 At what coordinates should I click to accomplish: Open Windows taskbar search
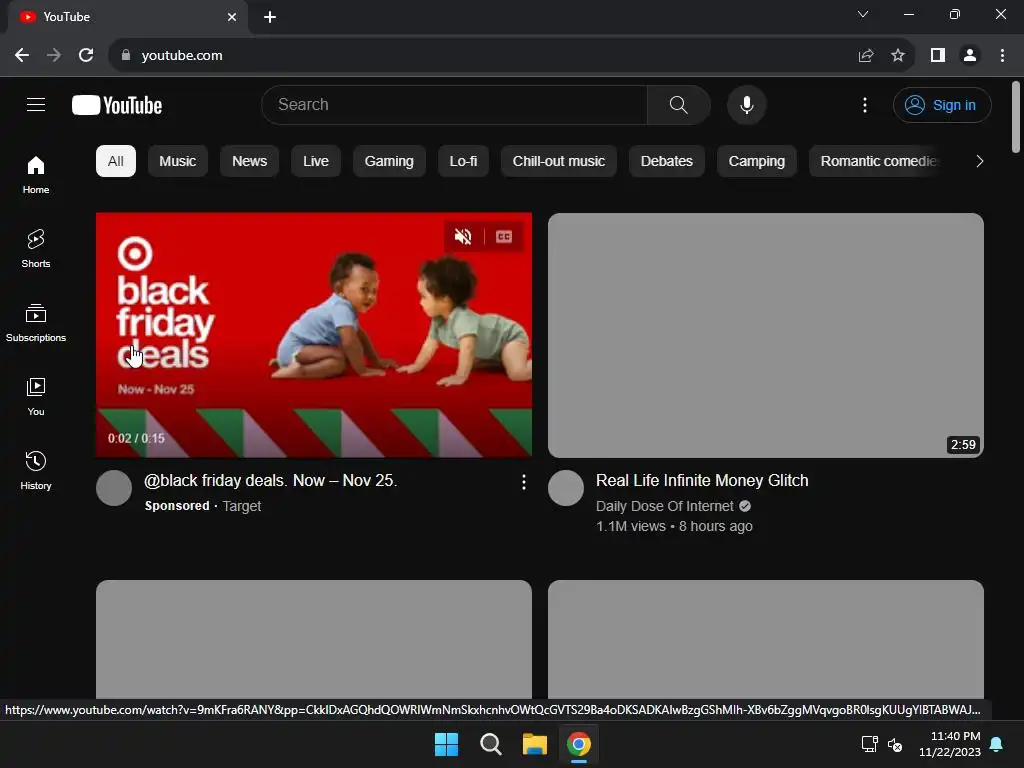(490, 744)
